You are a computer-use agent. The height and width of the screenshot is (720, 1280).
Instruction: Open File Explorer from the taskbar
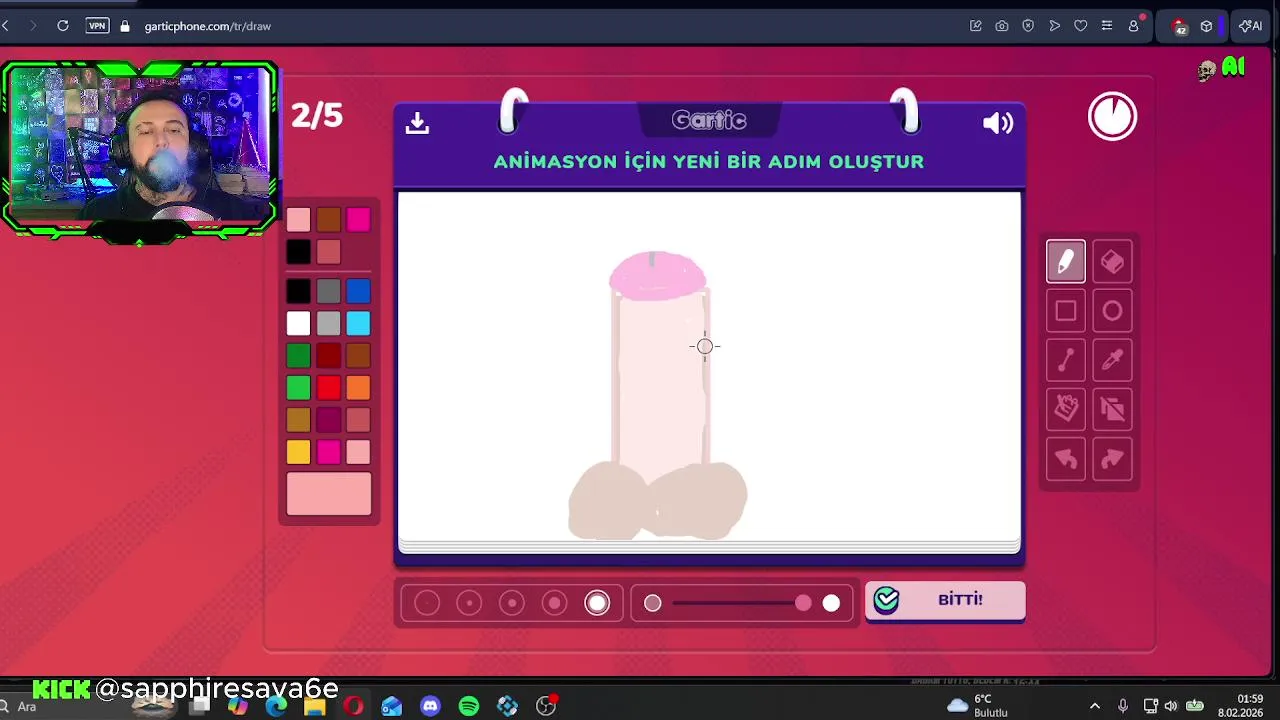[315, 706]
